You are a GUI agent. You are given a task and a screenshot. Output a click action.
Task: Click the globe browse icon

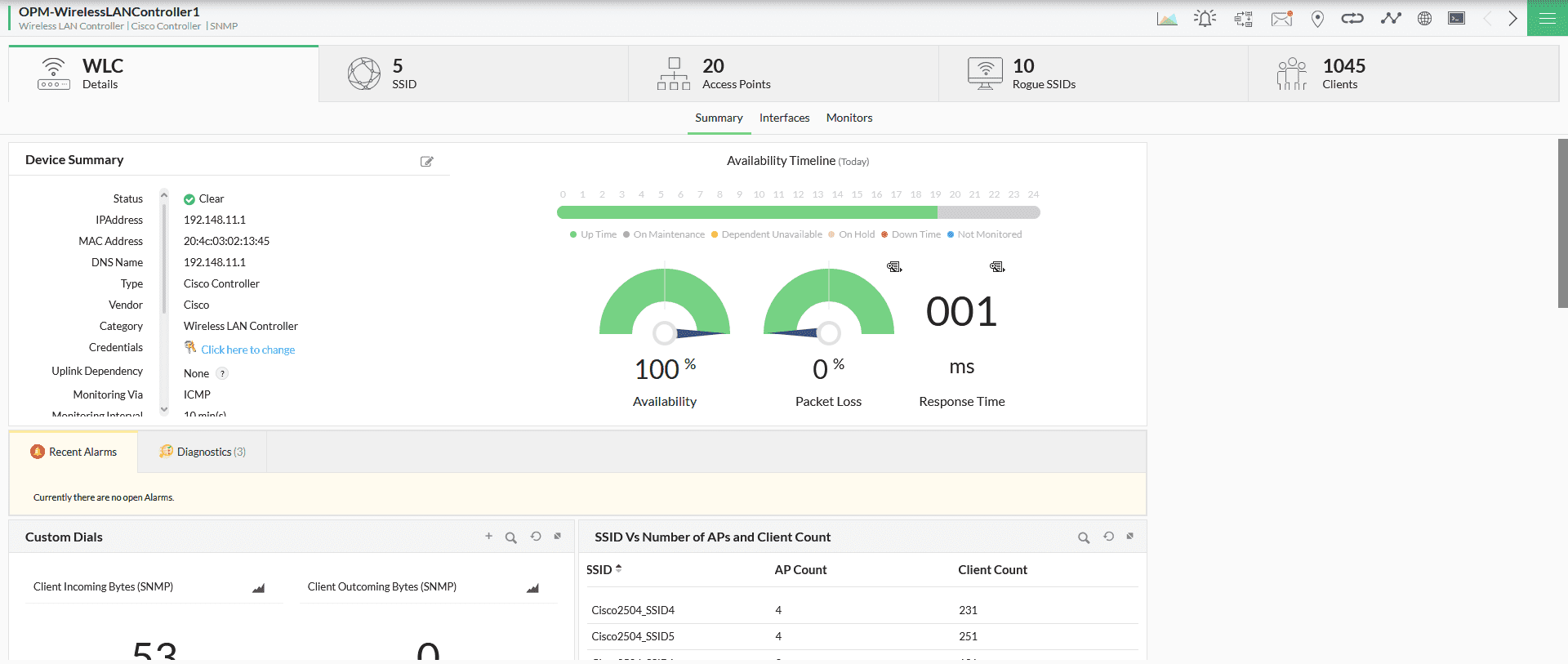pyautogui.click(x=1424, y=19)
